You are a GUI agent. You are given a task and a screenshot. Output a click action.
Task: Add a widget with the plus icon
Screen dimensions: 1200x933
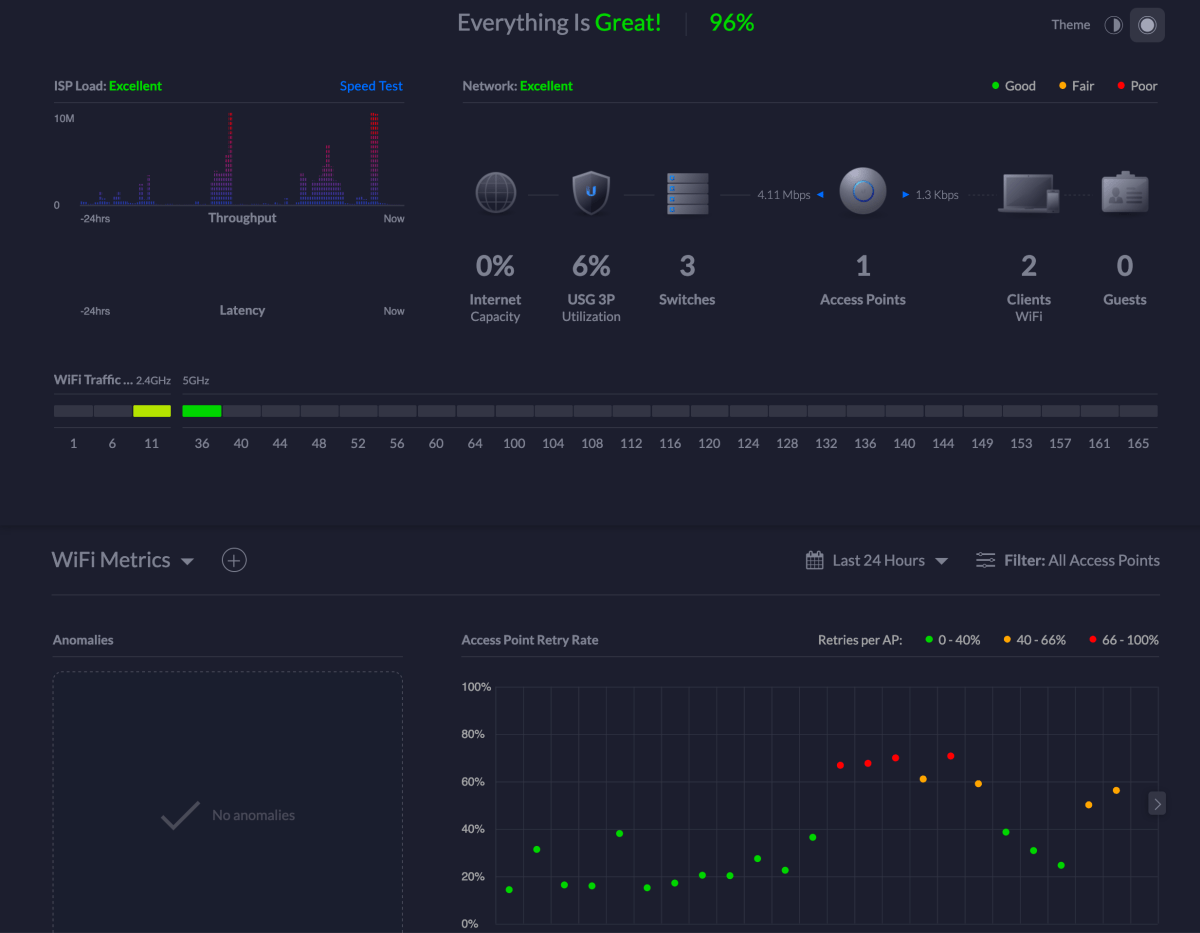[x=234, y=560]
